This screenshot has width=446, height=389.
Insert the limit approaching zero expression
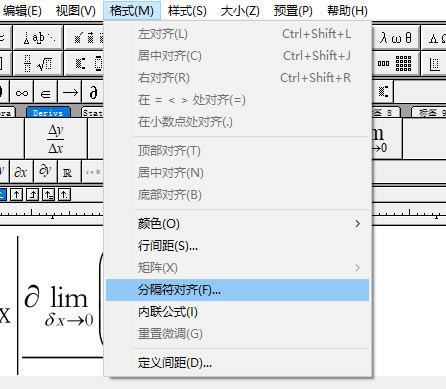point(387,138)
